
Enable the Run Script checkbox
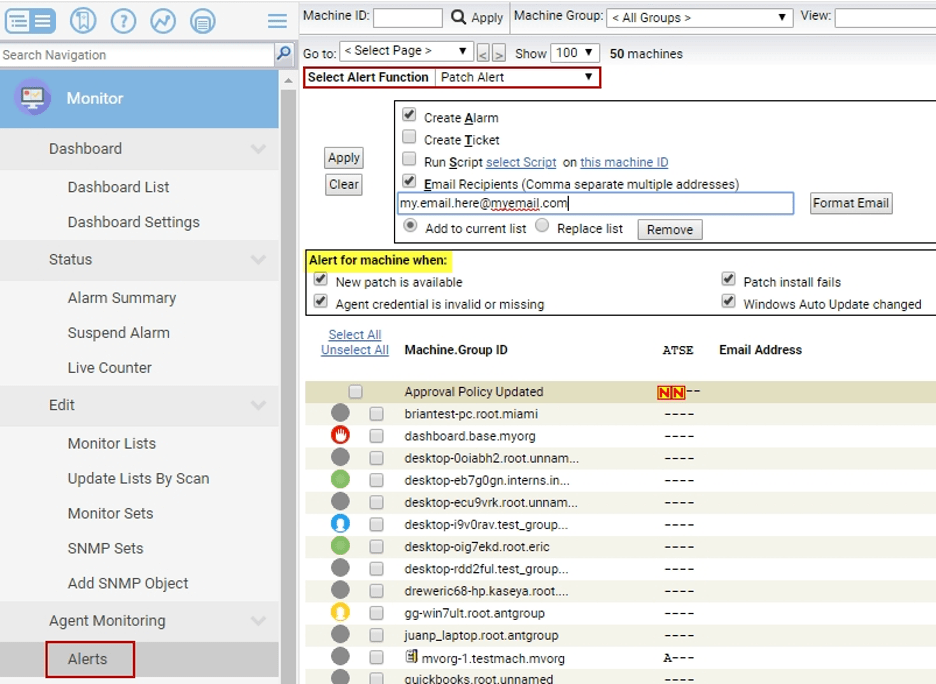point(409,159)
